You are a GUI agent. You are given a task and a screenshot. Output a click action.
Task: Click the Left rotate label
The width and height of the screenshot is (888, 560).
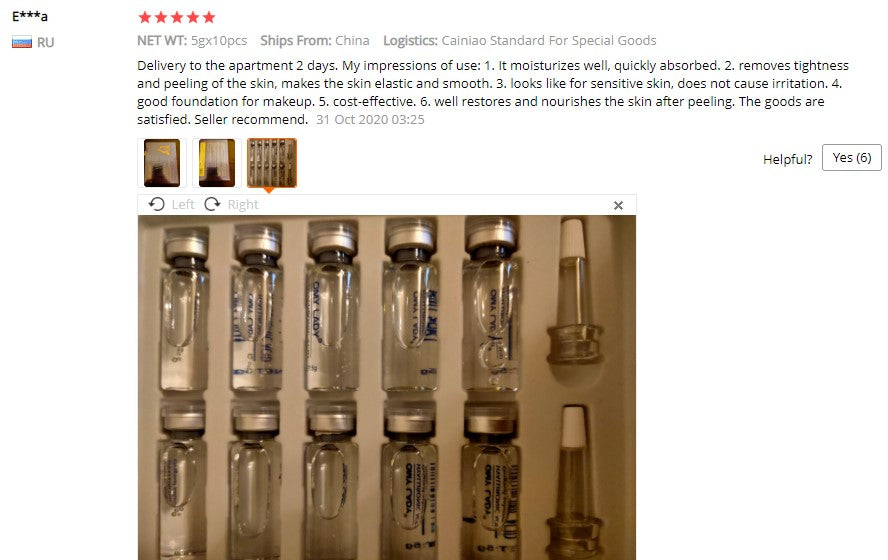(x=183, y=204)
